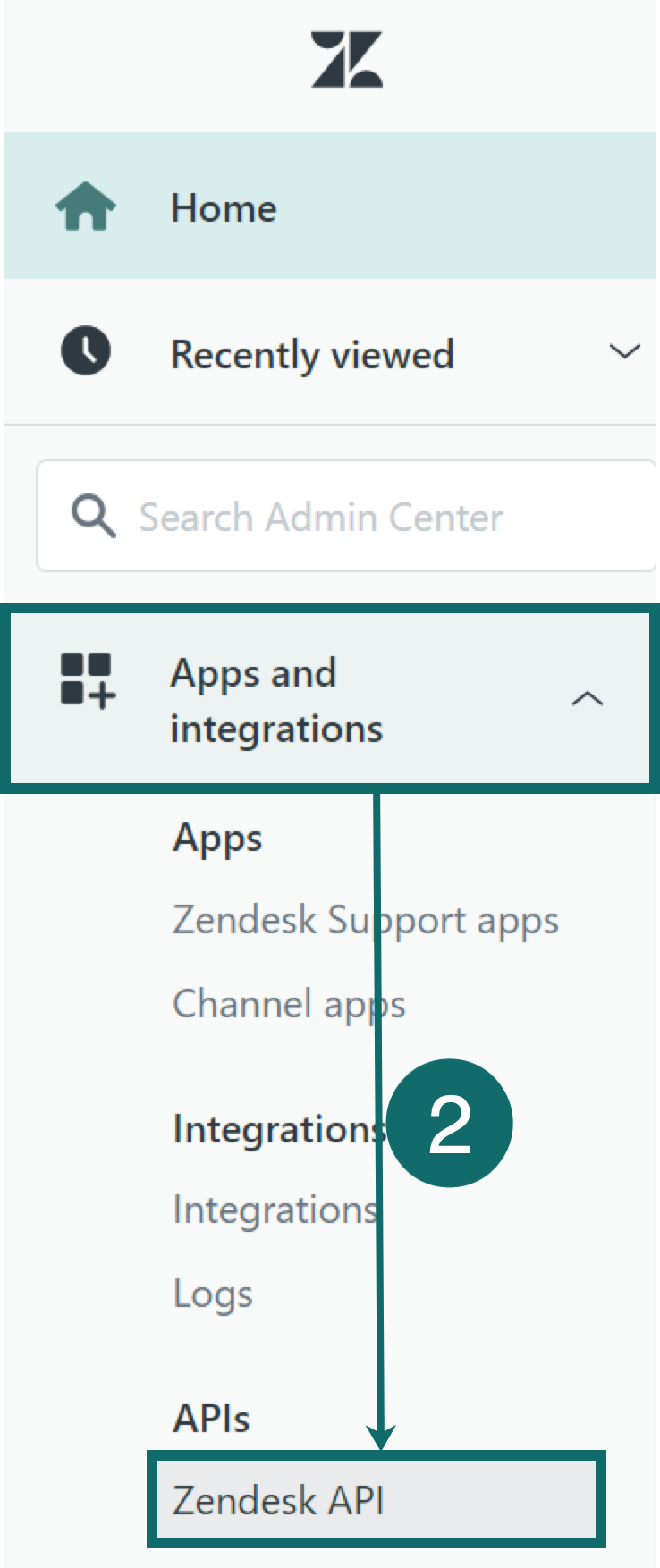This screenshot has height=1568, width=660.
Task: Click the Apps and integrations grid icon
Action: (x=88, y=680)
